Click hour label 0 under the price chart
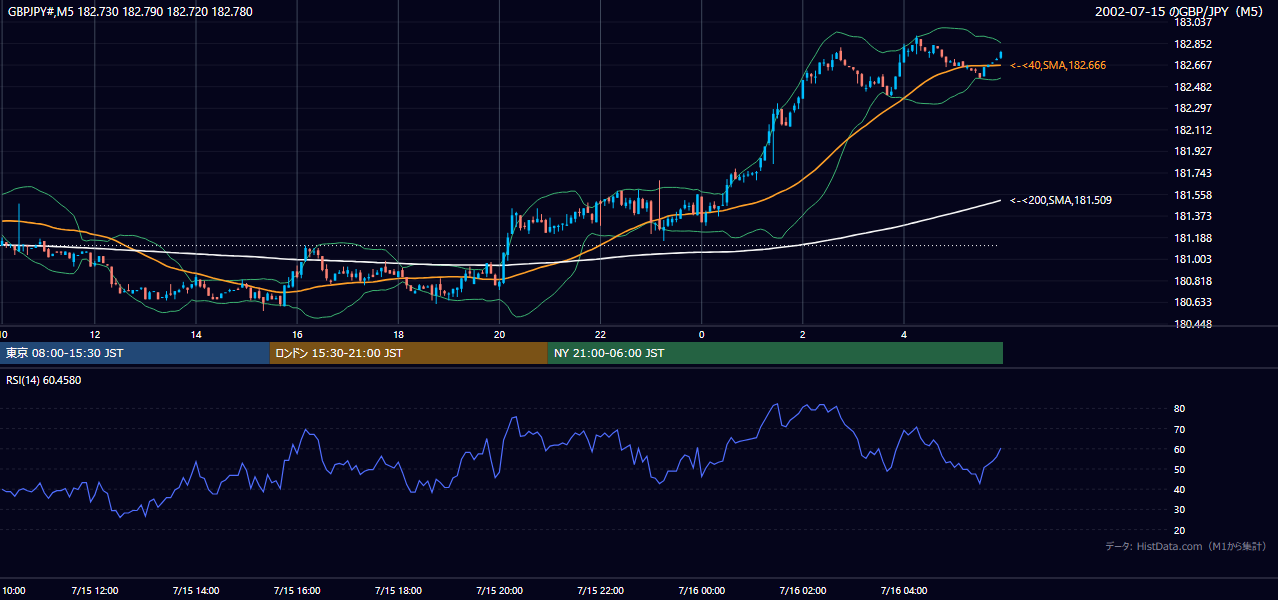 pos(702,334)
